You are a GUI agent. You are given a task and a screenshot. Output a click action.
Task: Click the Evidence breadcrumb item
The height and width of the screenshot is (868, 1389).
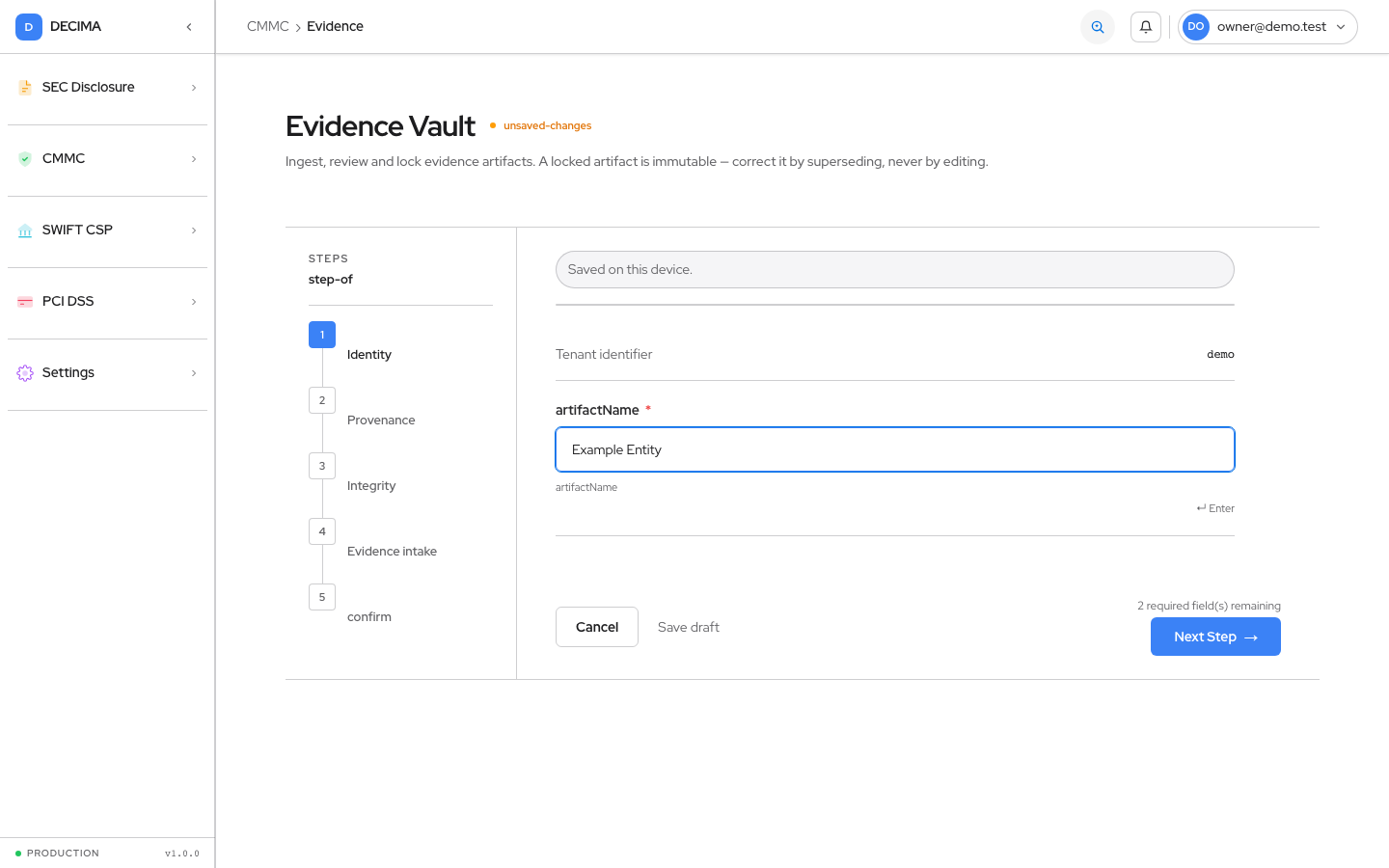click(x=335, y=27)
